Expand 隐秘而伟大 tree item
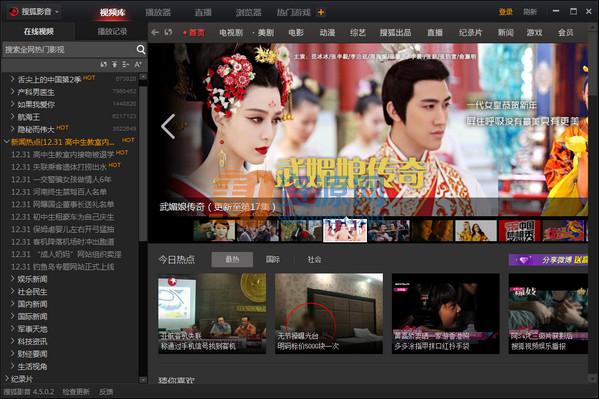The image size is (599, 399). pos(13,129)
